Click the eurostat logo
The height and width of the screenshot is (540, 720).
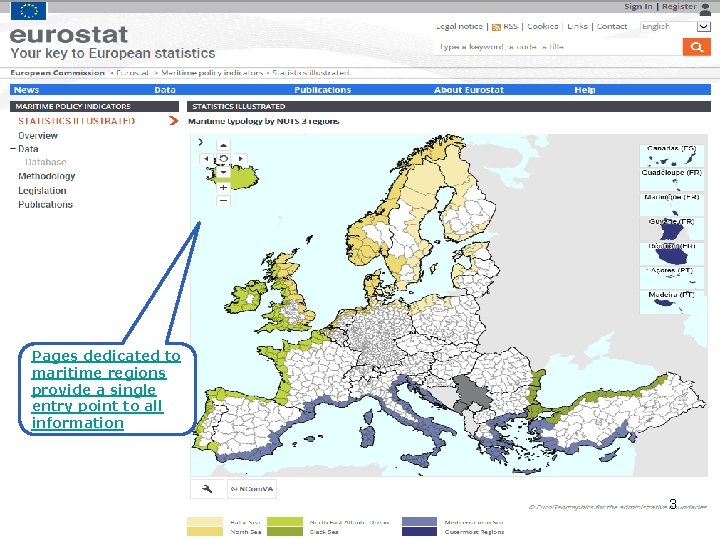tap(68, 35)
